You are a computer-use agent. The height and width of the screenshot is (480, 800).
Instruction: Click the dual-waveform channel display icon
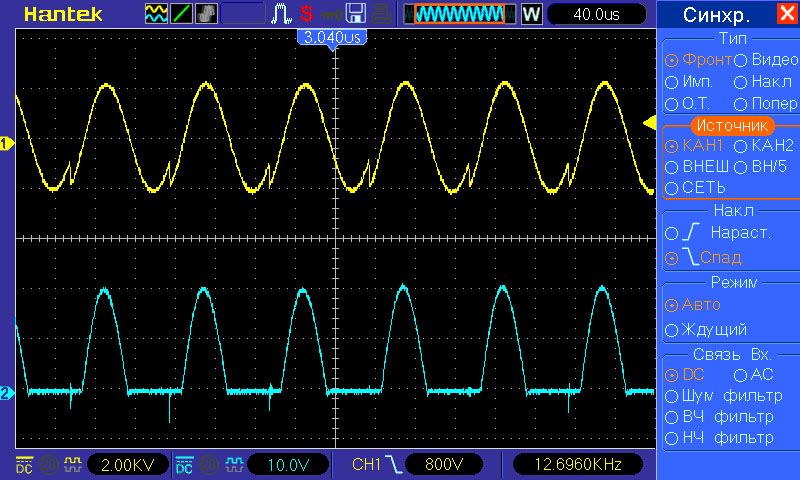point(156,14)
